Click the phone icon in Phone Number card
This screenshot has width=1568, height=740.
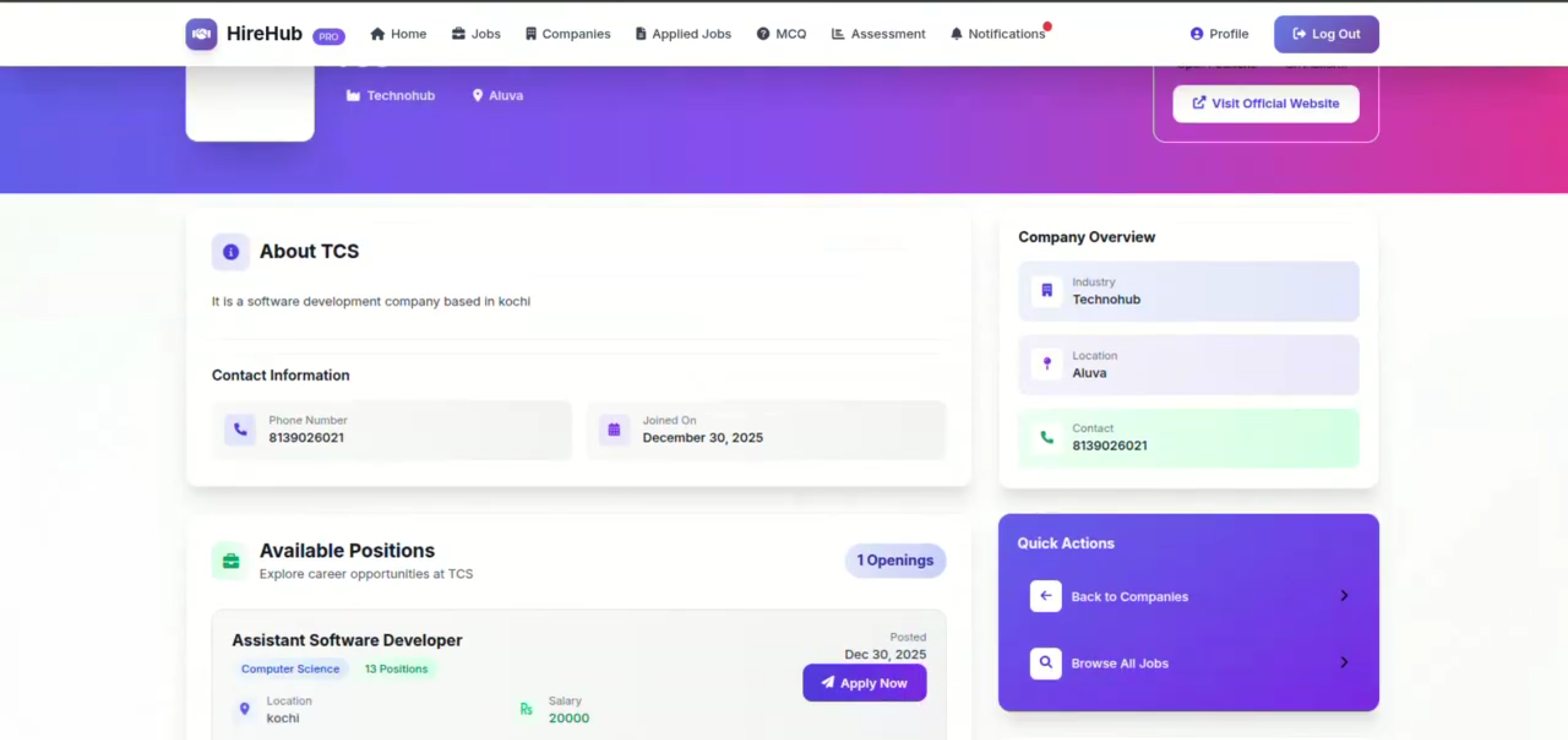pos(241,430)
